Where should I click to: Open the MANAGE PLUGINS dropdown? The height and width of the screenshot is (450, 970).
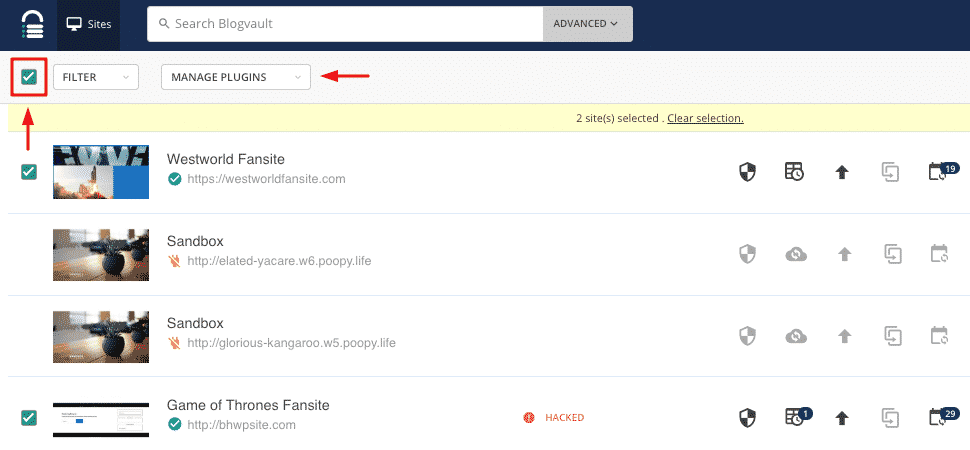pyautogui.click(x=236, y=77)
